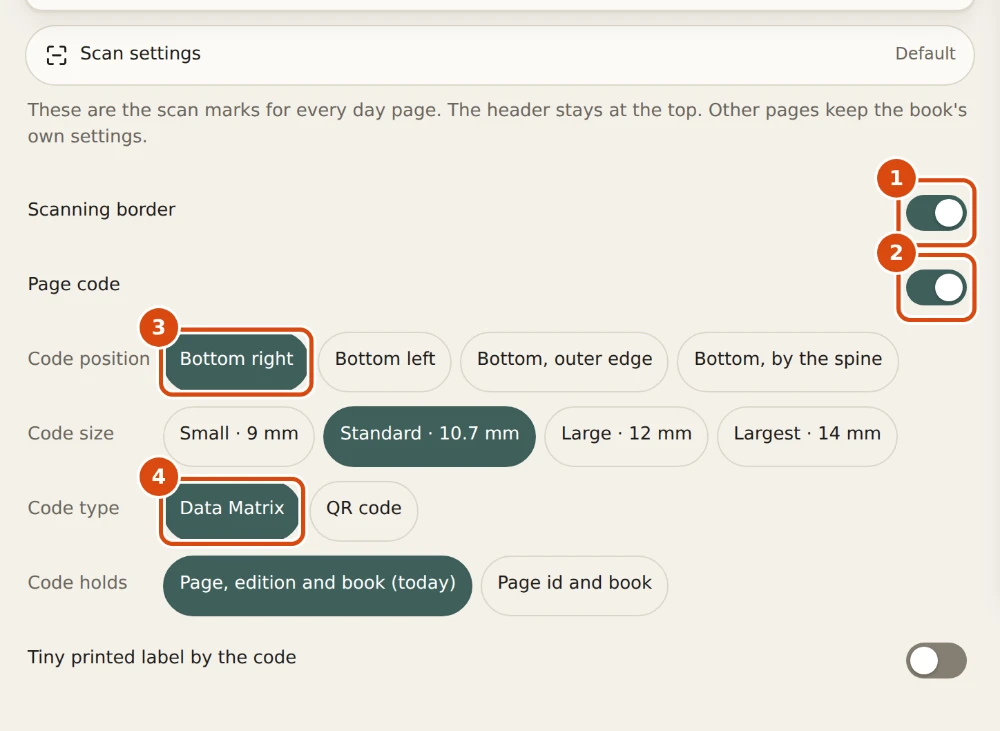Click the Default status text
Image resolution: width=1000 pixels, height=731 pixels.
(x=925, y=54)
